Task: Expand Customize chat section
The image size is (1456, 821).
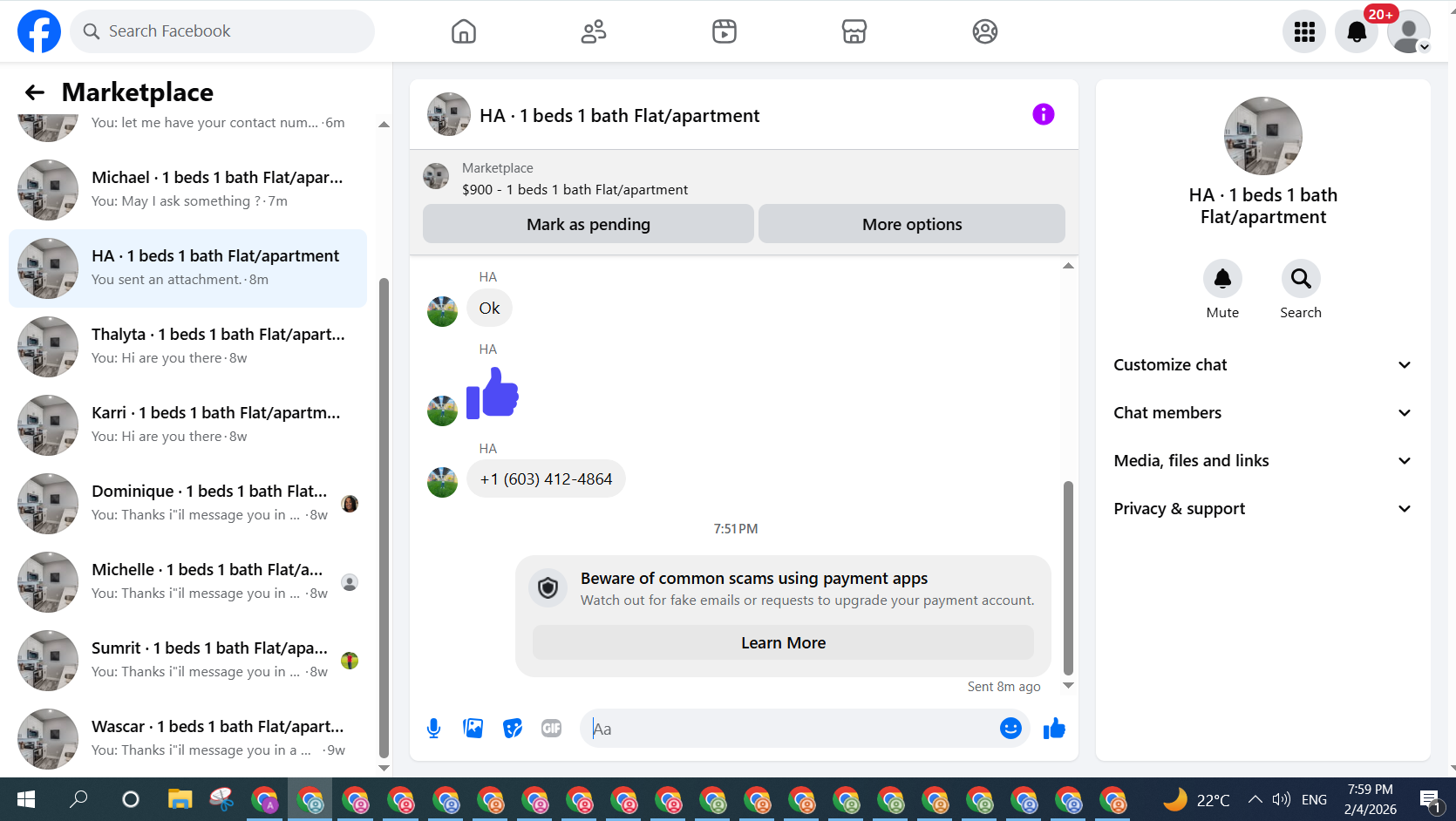Action: (1262, 365)
